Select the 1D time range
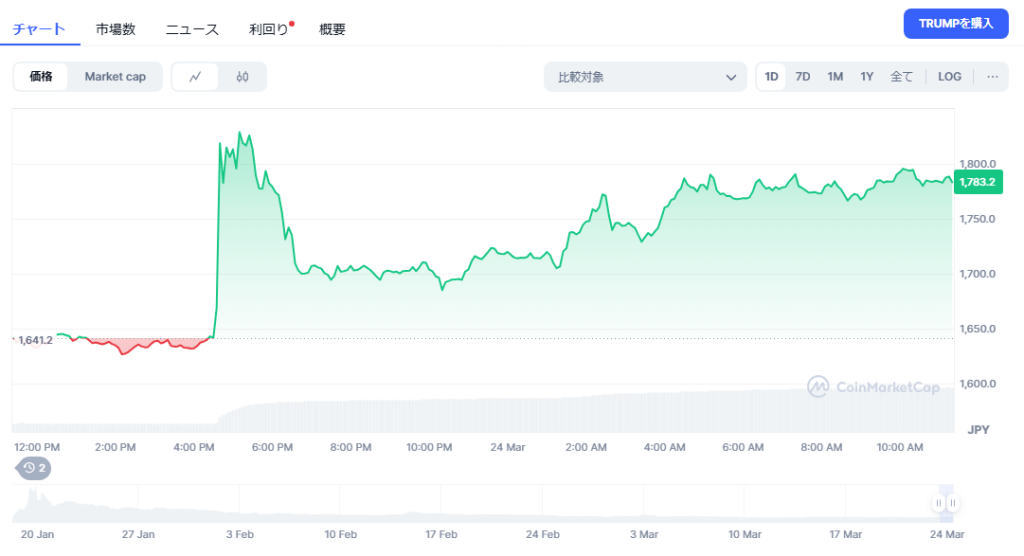This screenshot has height=556, width=1024. tap(771, 77)
